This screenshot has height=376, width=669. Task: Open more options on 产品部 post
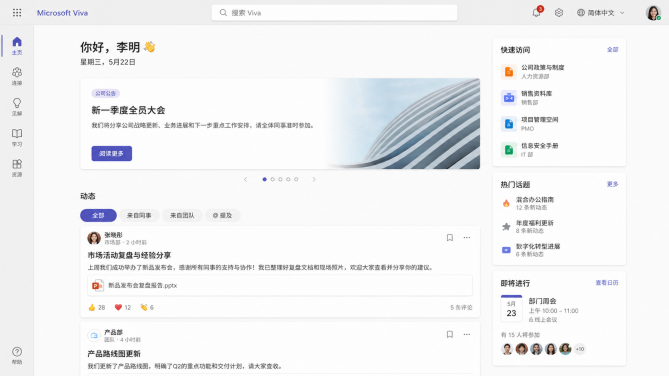click(x=467, y=335)
